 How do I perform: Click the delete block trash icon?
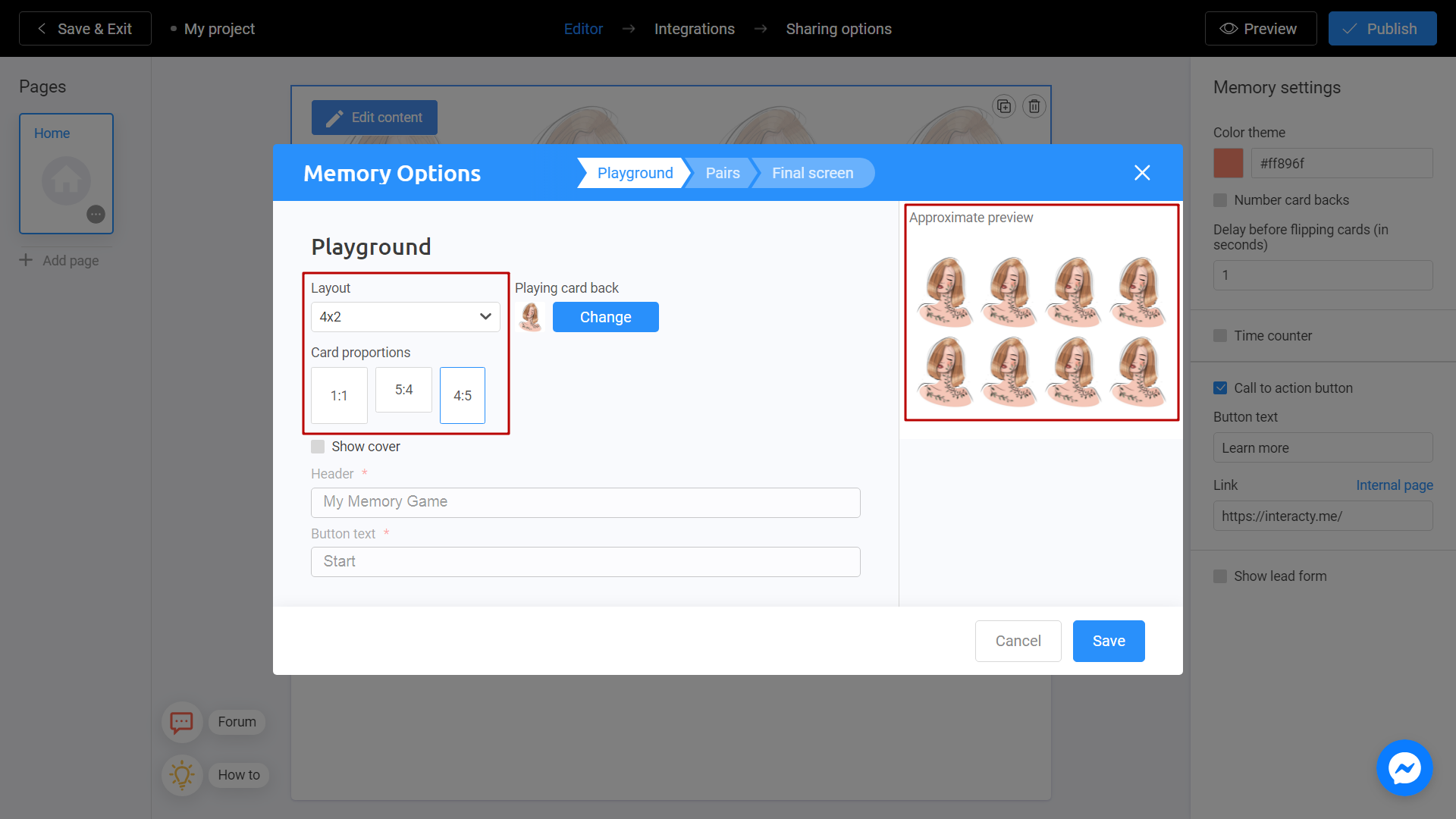click(x=1034, y=106)
